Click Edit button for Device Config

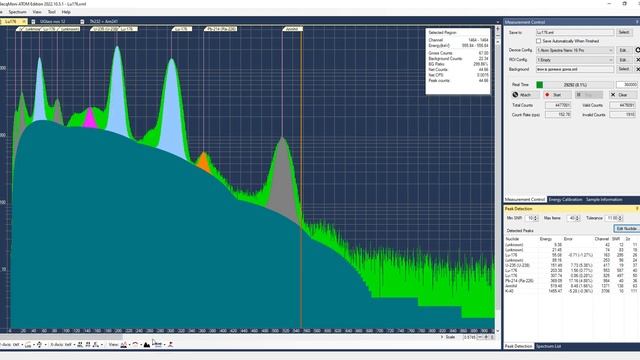(x=623, y=50)
